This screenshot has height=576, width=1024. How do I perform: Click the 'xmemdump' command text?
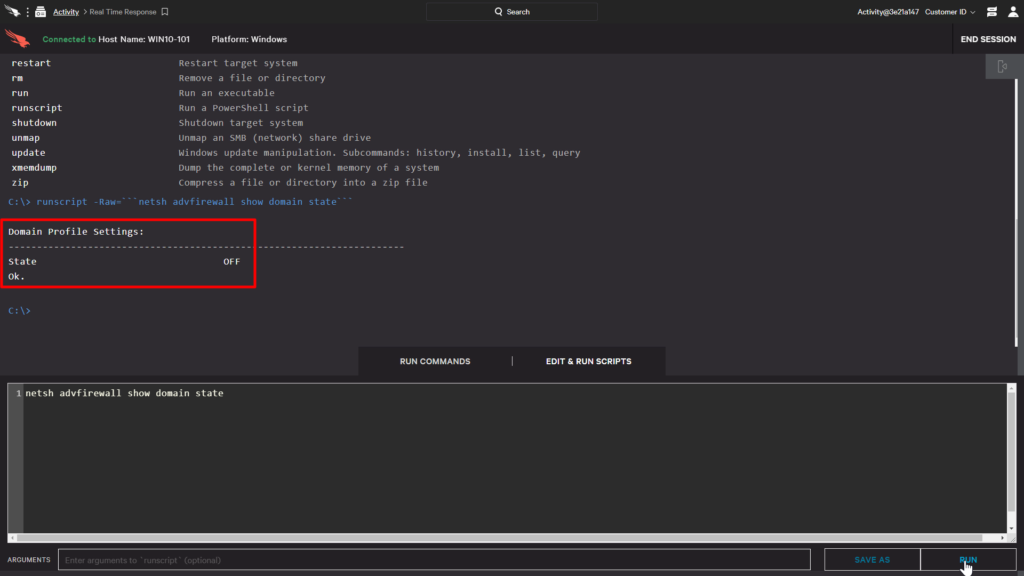(34, 168)
